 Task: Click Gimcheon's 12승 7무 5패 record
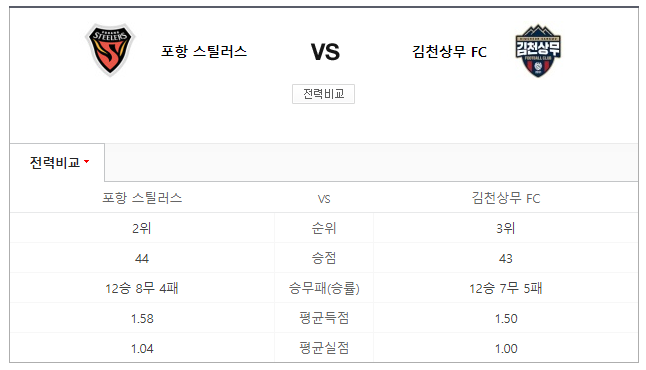(x=506, y=288)
